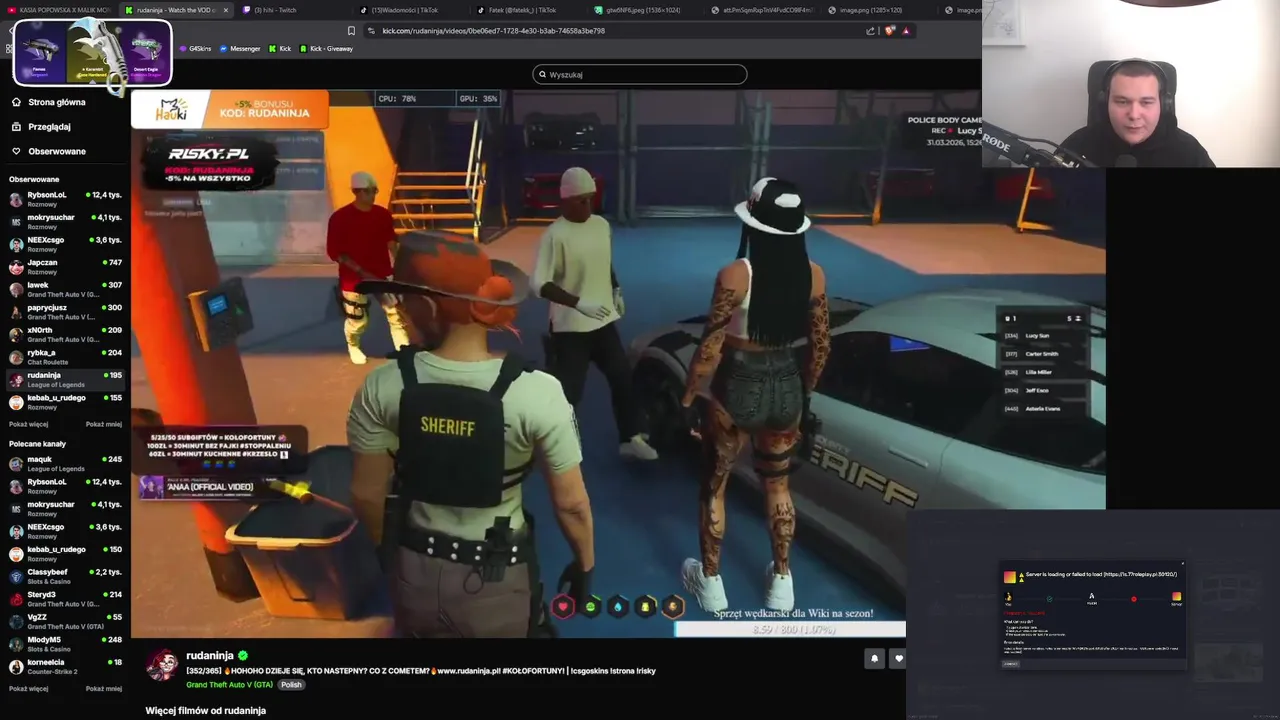The image size is (1280, 720).
Task: Open the Classybeef recommended channel
Action: 66,576
